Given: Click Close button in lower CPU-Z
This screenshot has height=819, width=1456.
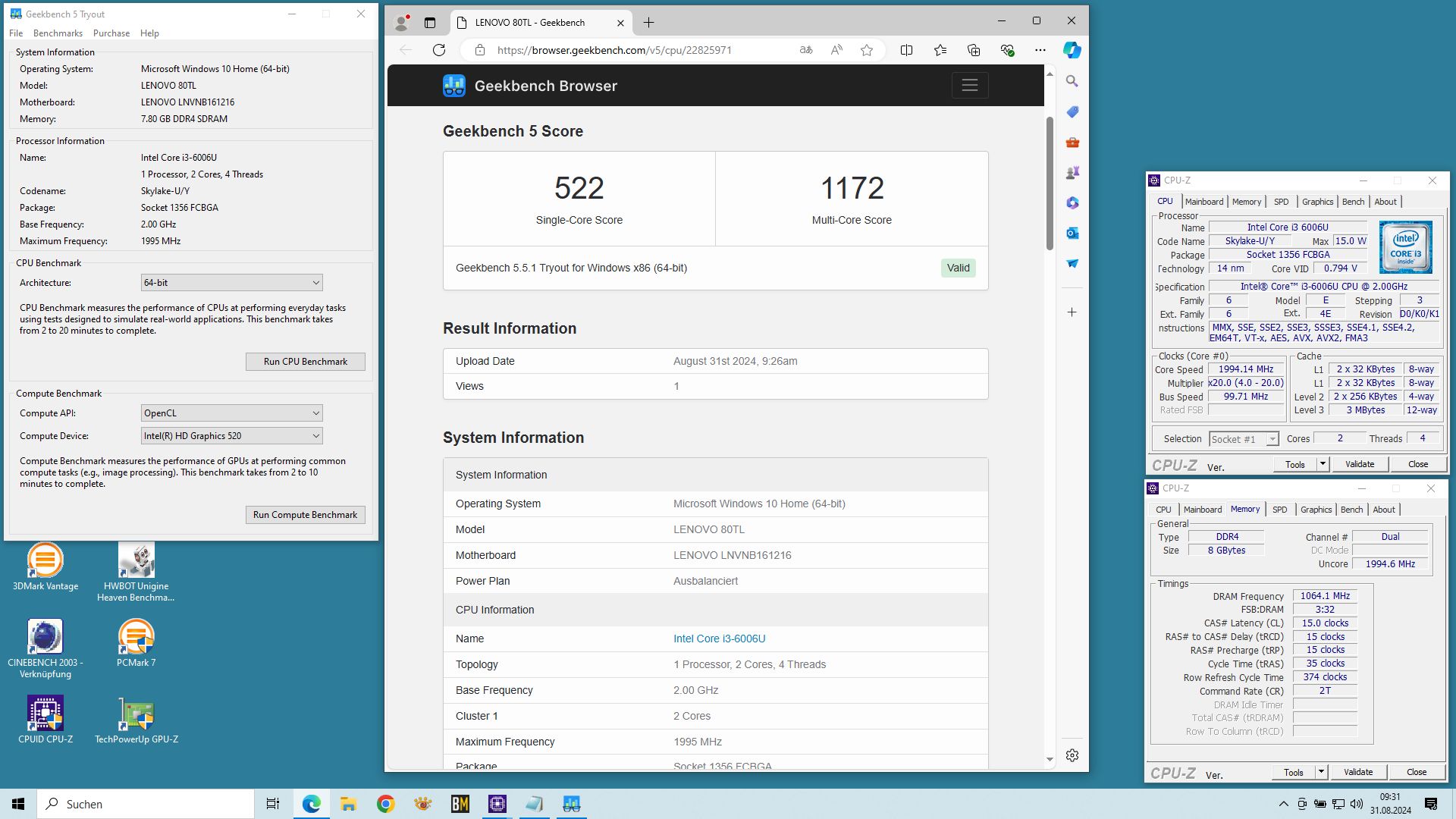Looking at the screenshot, I should [x=1416, y=772].
